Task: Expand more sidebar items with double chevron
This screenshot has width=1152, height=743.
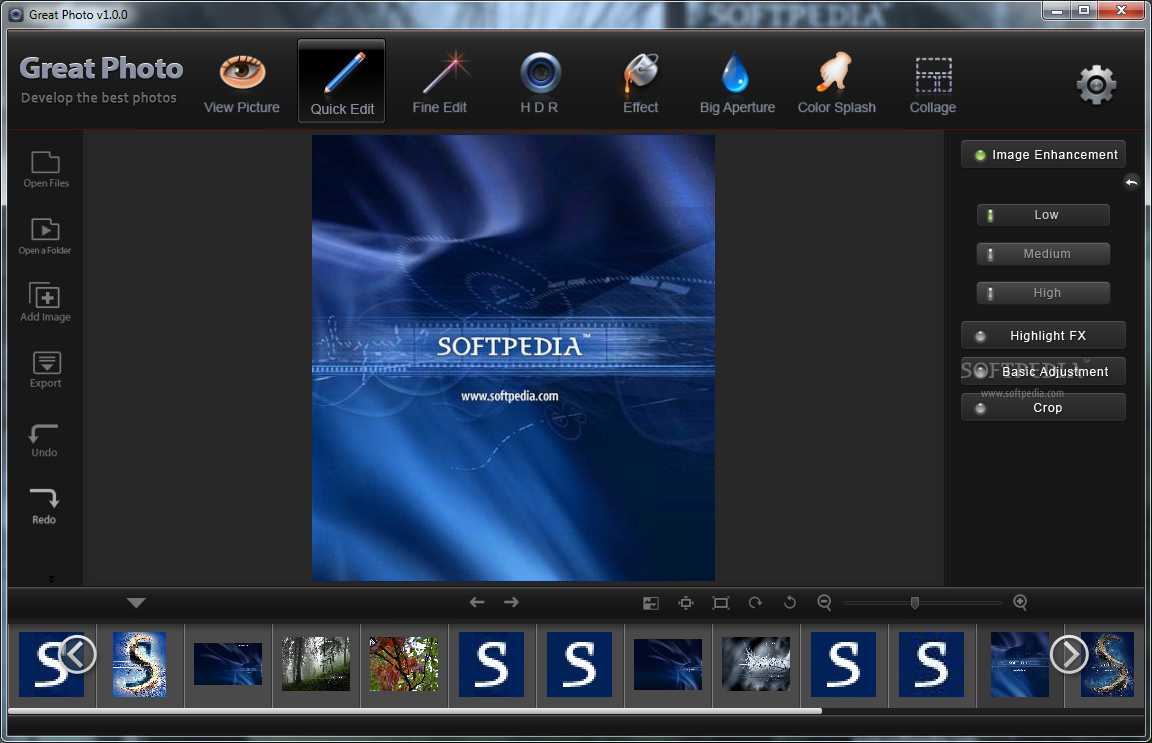Action: pyautogui.click(x=51, y=578)
